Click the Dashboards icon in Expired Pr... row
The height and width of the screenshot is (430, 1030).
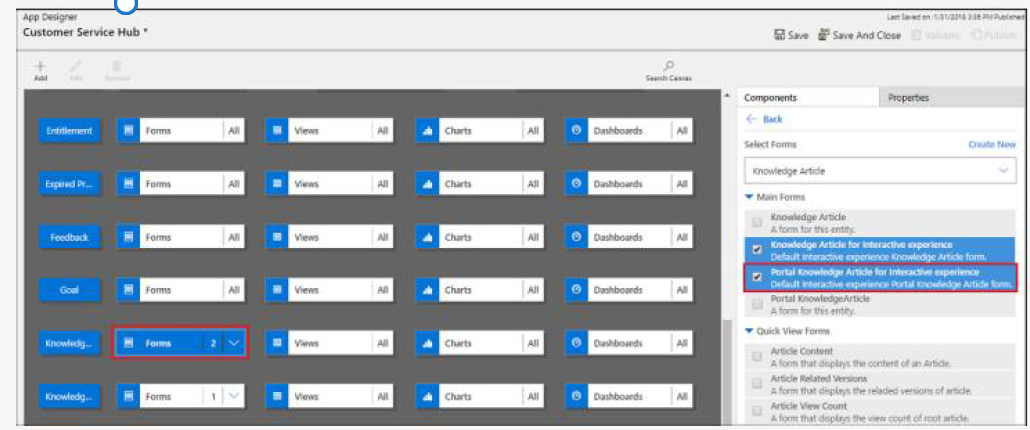coord(576,184)
